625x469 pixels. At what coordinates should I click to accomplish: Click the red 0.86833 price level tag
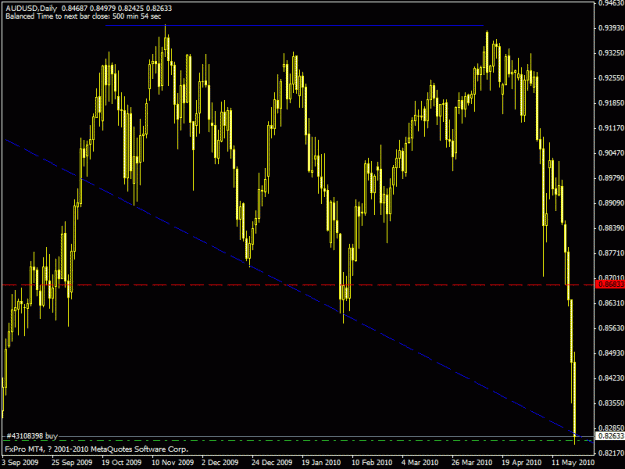click(610, 285)
